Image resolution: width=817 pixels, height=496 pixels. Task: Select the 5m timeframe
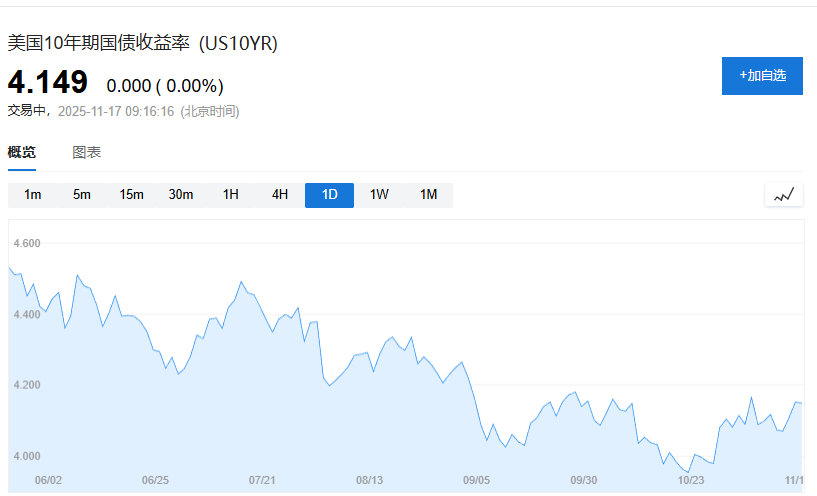[82, 195]
